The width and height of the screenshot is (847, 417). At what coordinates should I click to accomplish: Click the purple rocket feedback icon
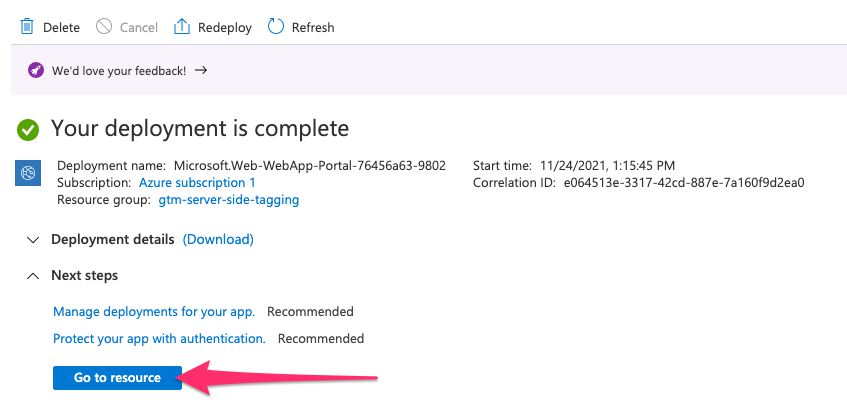tap(36, 70)
